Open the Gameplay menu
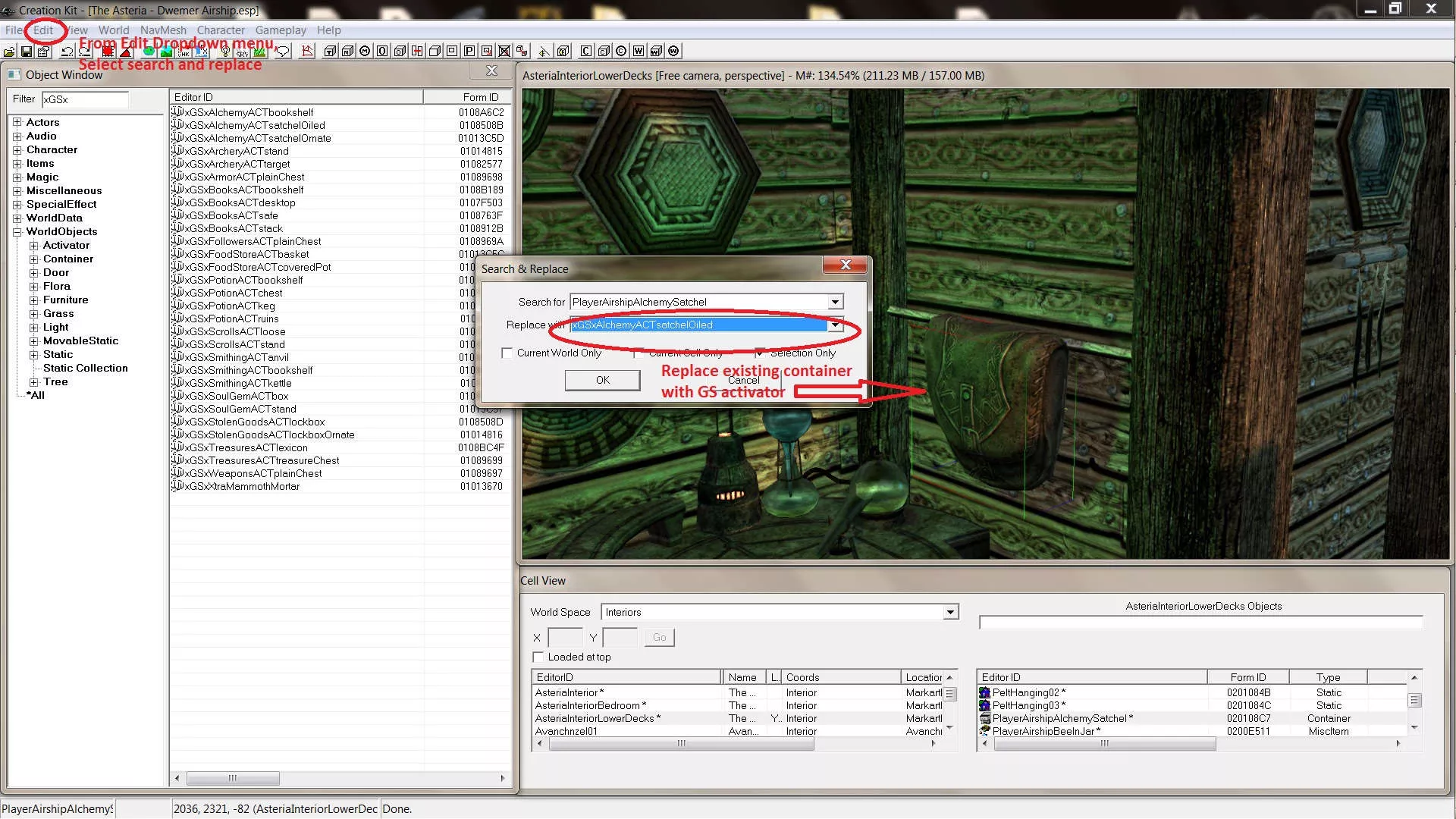This screenshot has height=819, width=1456. coord(281,30)
